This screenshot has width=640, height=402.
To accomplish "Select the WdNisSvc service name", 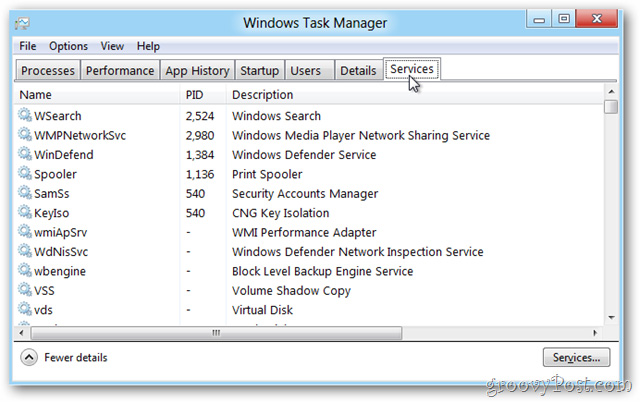I will [61, 252].
